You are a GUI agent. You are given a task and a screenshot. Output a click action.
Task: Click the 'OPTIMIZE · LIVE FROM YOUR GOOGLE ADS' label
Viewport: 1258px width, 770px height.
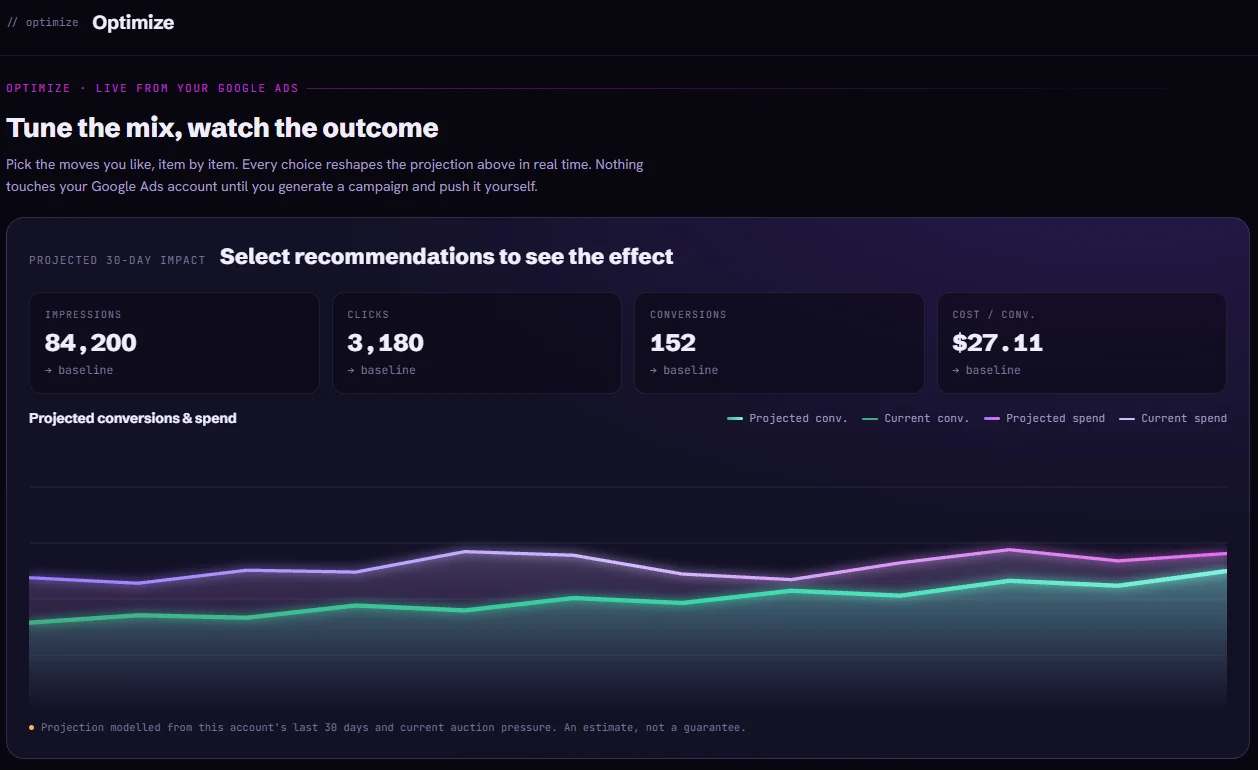[x=153, y=88]
